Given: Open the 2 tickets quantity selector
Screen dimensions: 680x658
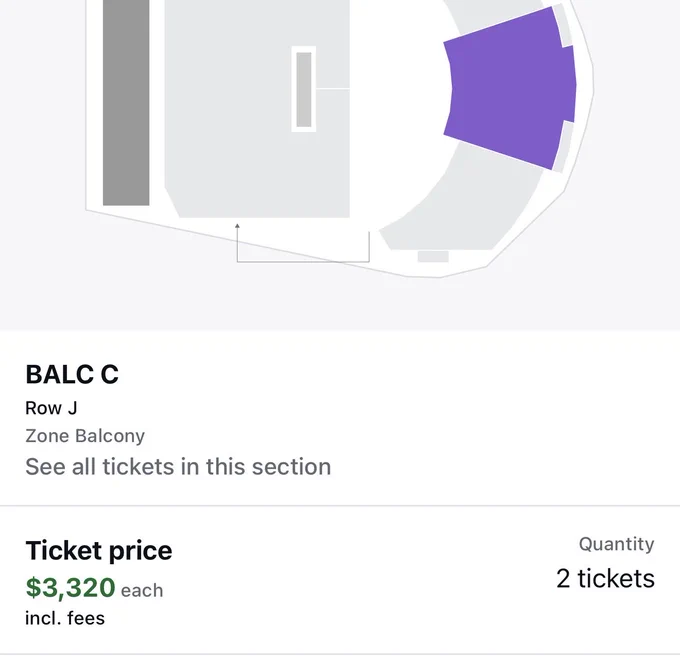Looking at the screenshot, I should (x=605, y=579).
